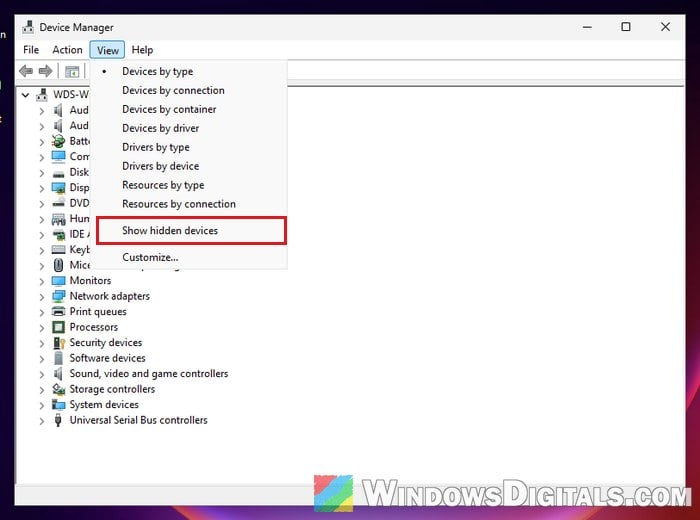Click the Properties pane toolbar icon
Viewport: 700px width, 520px height.
pyautogui.click(x=72, y=71)
